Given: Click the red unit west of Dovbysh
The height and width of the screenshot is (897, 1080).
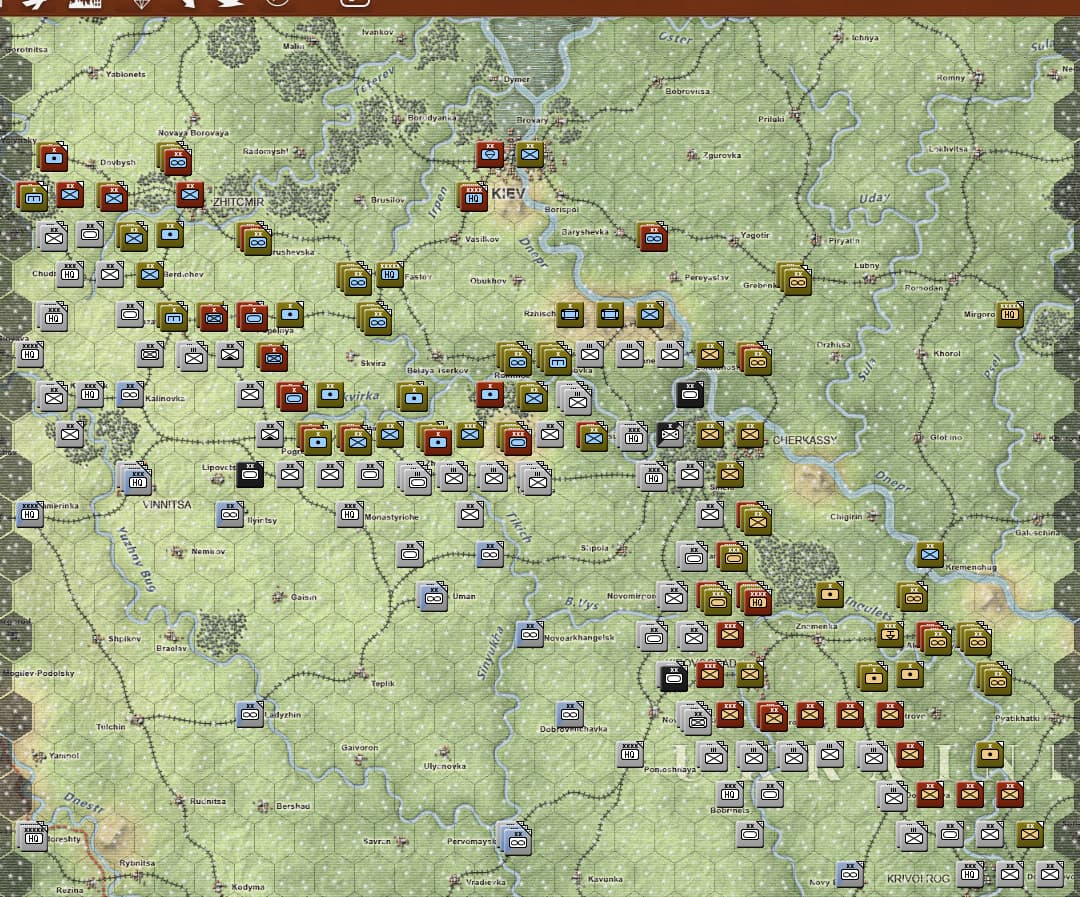Looking at the screenshot, I should [x=52, y=157].
